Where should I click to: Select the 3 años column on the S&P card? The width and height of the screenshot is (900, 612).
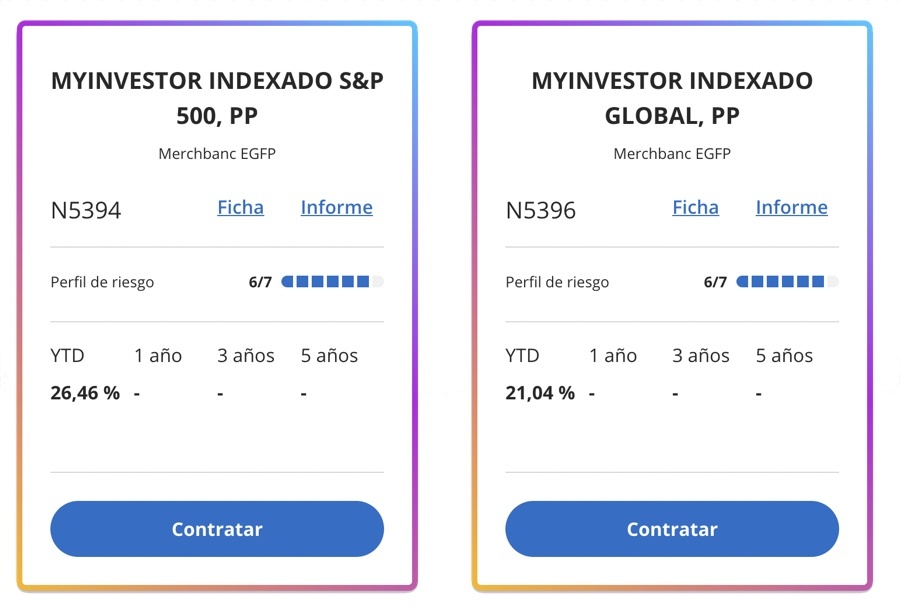(245, 355)
